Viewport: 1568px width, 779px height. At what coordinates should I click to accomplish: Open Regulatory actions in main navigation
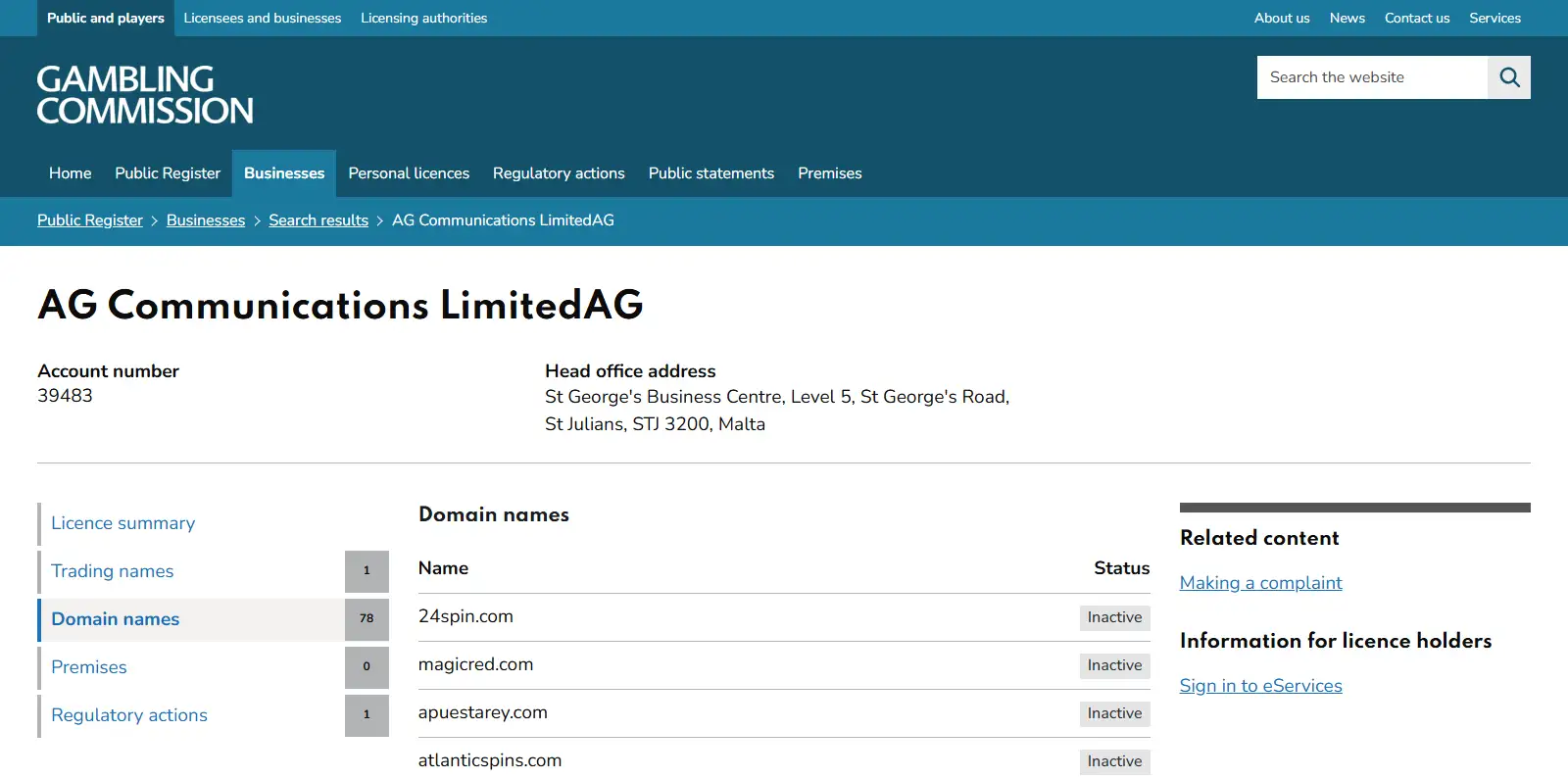click(x=559, y=173)
